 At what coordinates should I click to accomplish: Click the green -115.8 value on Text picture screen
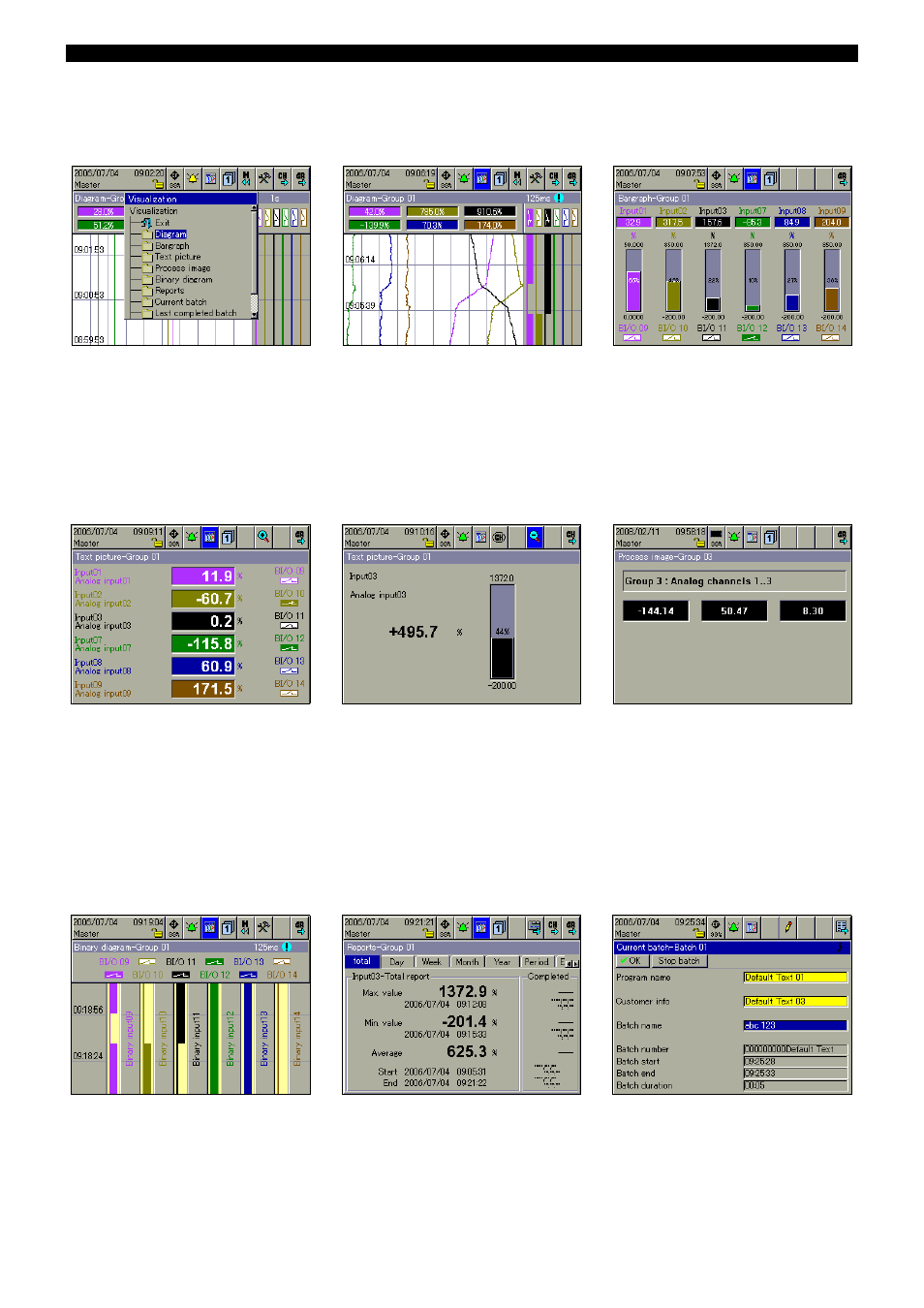pyautogui.click(x=202, y=643)
